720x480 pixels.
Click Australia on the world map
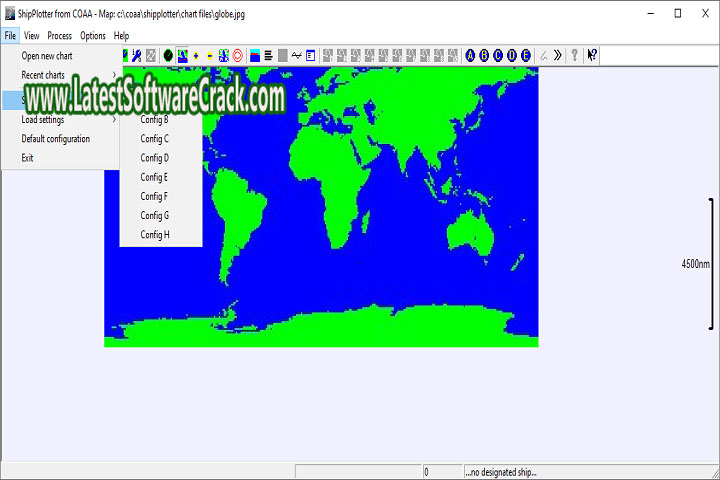coord(471,233)
